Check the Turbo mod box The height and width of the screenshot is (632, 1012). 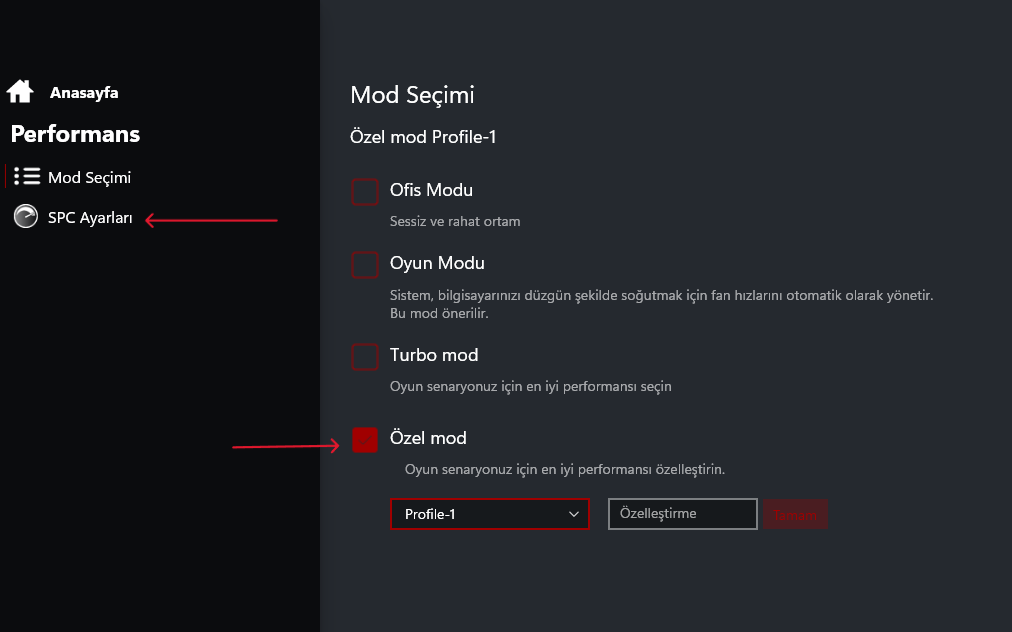point(365,356)
